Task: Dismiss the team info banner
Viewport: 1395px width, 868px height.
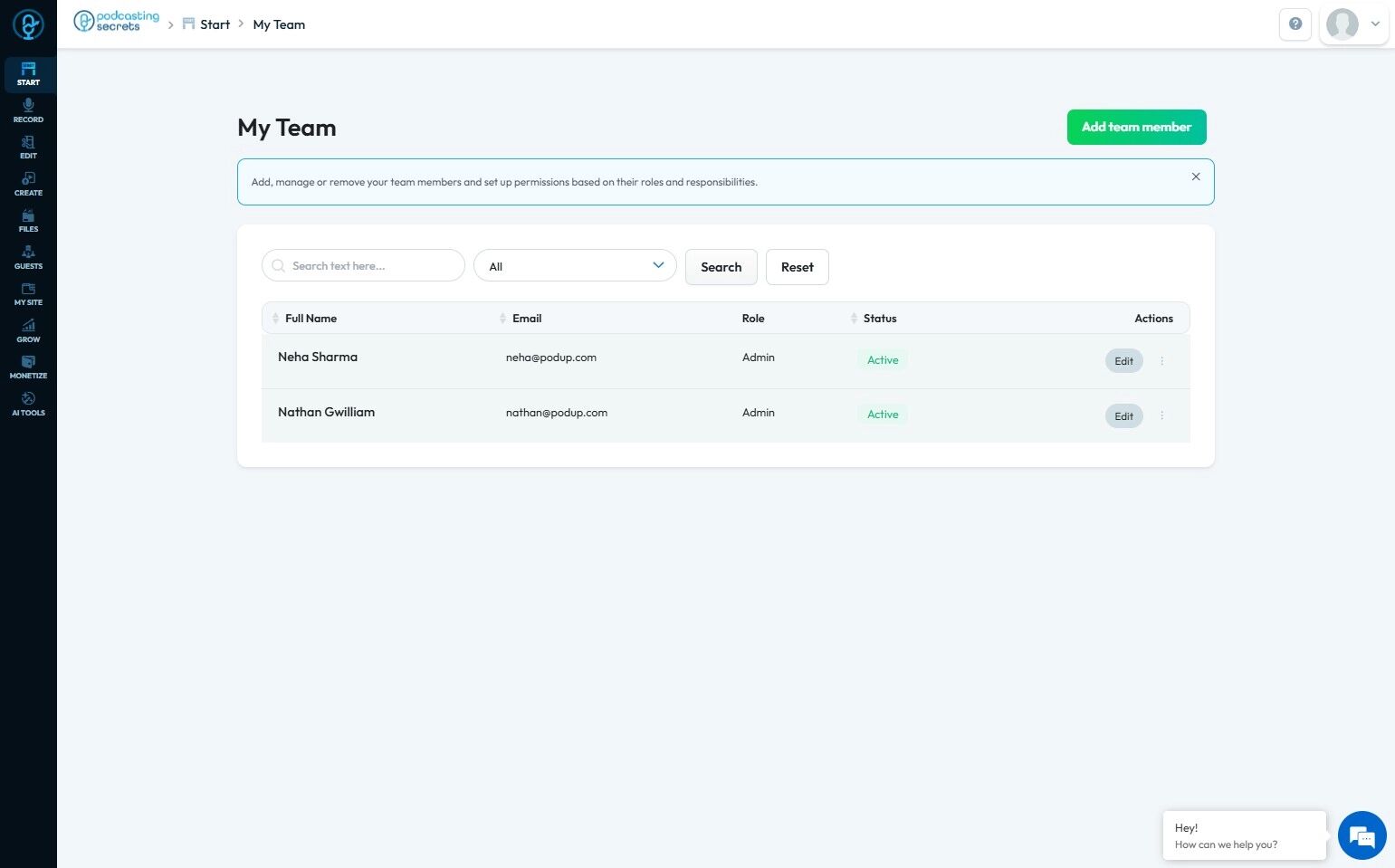Action: [1196, 176]
